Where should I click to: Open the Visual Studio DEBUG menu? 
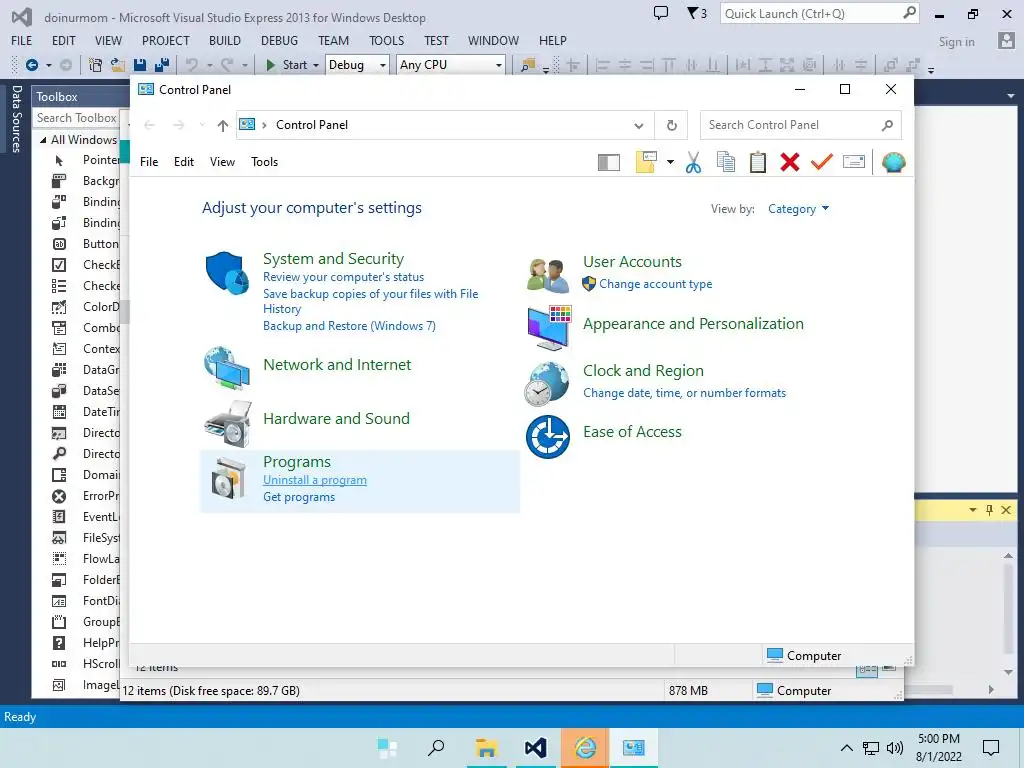(279, 40)
